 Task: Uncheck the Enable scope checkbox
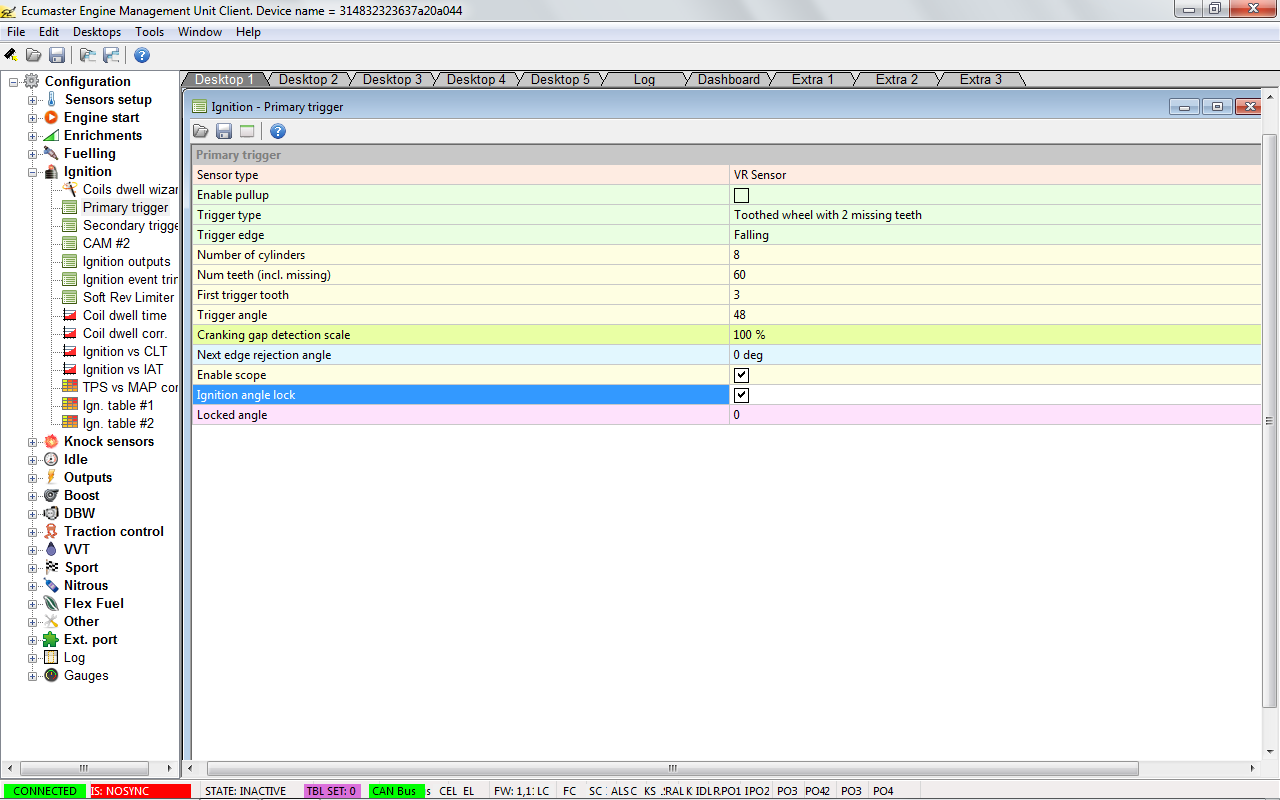741,375
